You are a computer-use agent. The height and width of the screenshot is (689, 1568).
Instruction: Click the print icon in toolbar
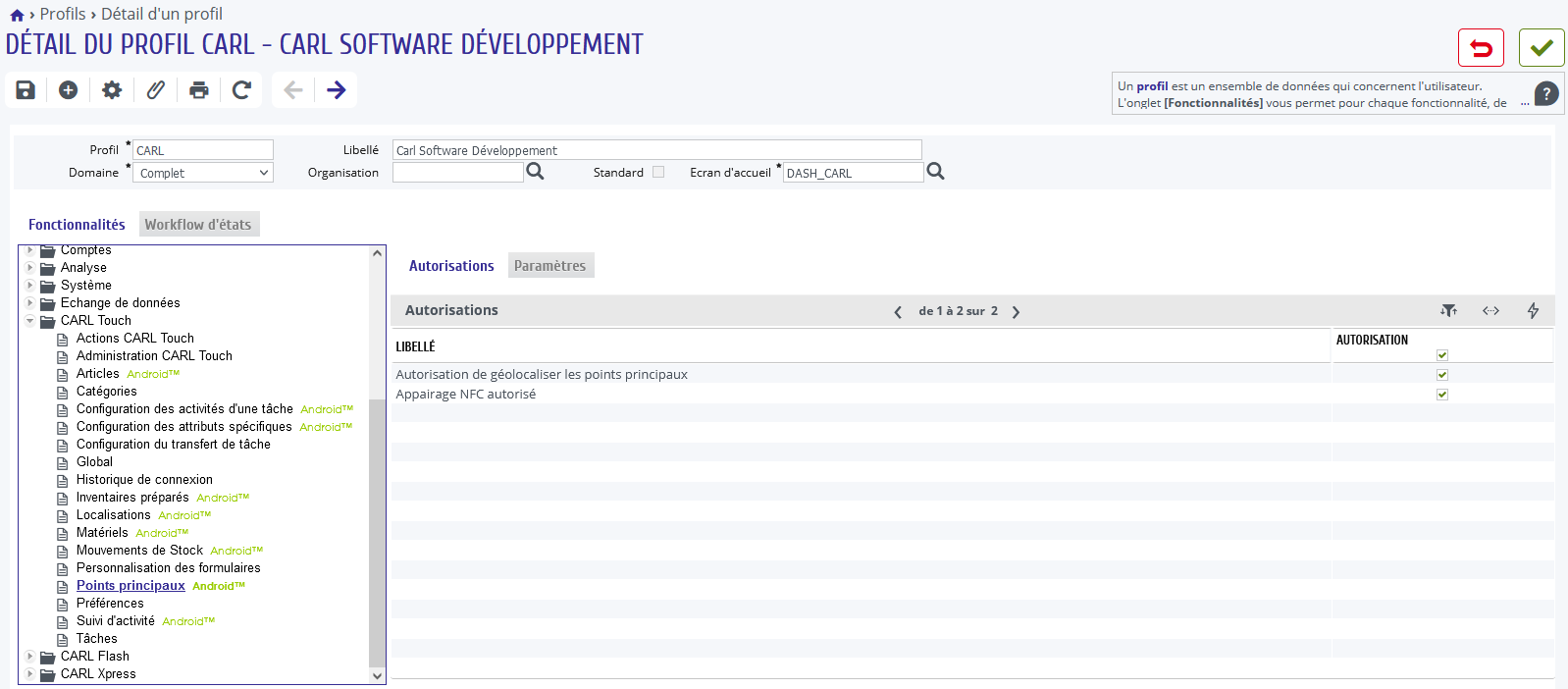tap(199, 90)
